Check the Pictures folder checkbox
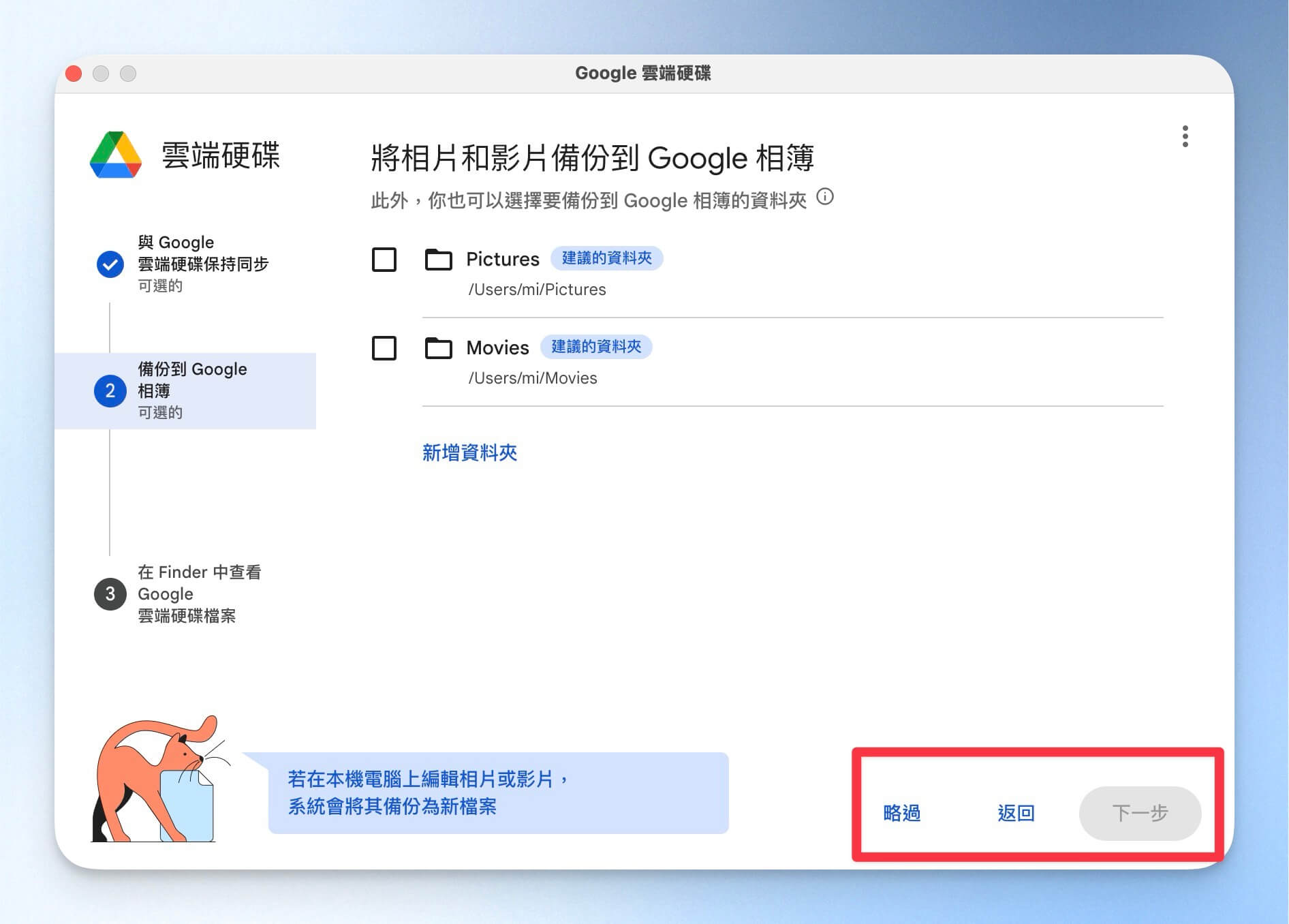Viewport: 1289px width, 924px height. pyautogui.click(x=384, y=260)
